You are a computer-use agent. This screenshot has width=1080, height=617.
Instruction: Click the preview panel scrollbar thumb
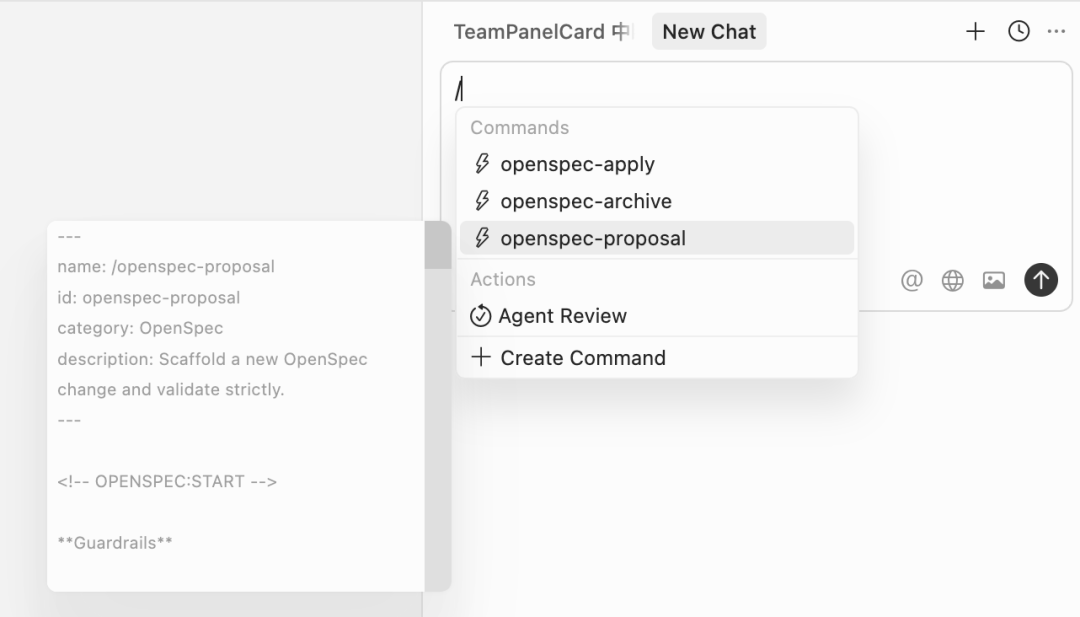pyautogui.click(x=437, y=245)
